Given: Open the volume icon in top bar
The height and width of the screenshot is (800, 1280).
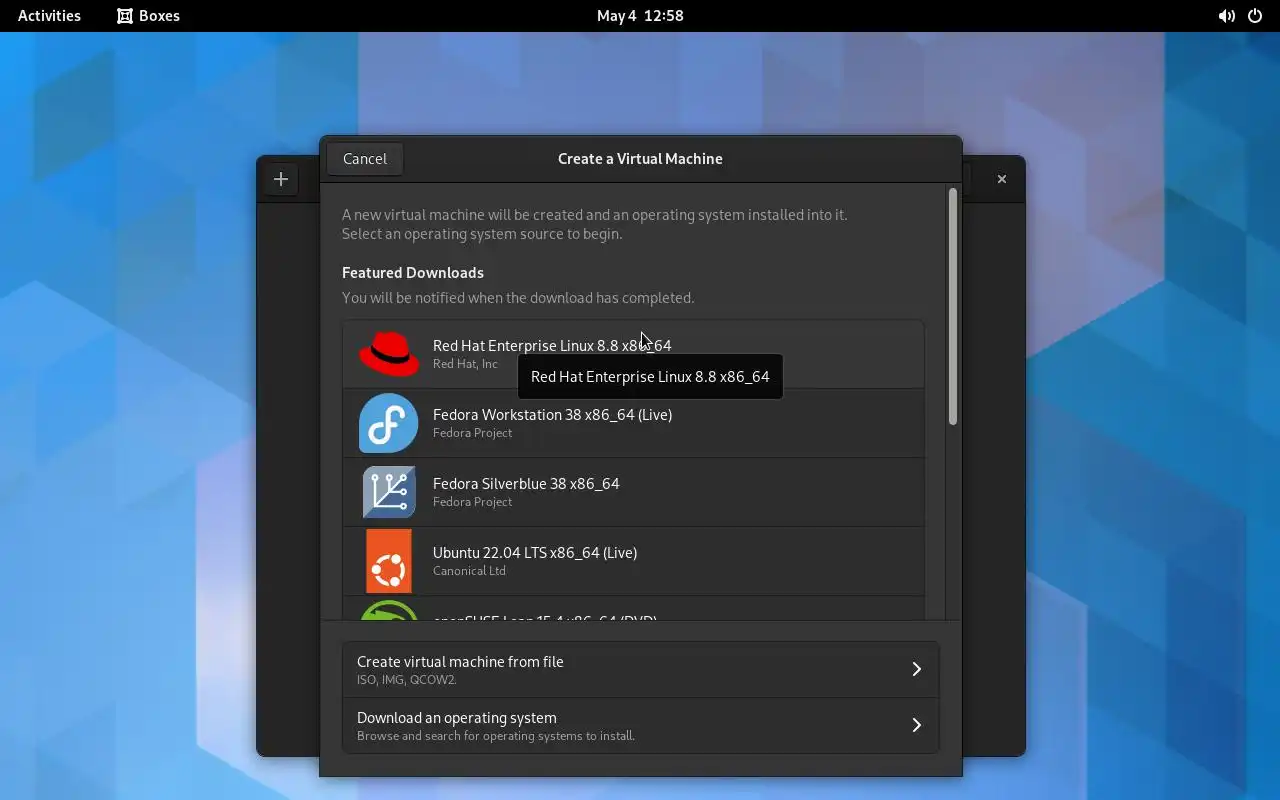Looking at the screenshot, I should [1226, 16].
